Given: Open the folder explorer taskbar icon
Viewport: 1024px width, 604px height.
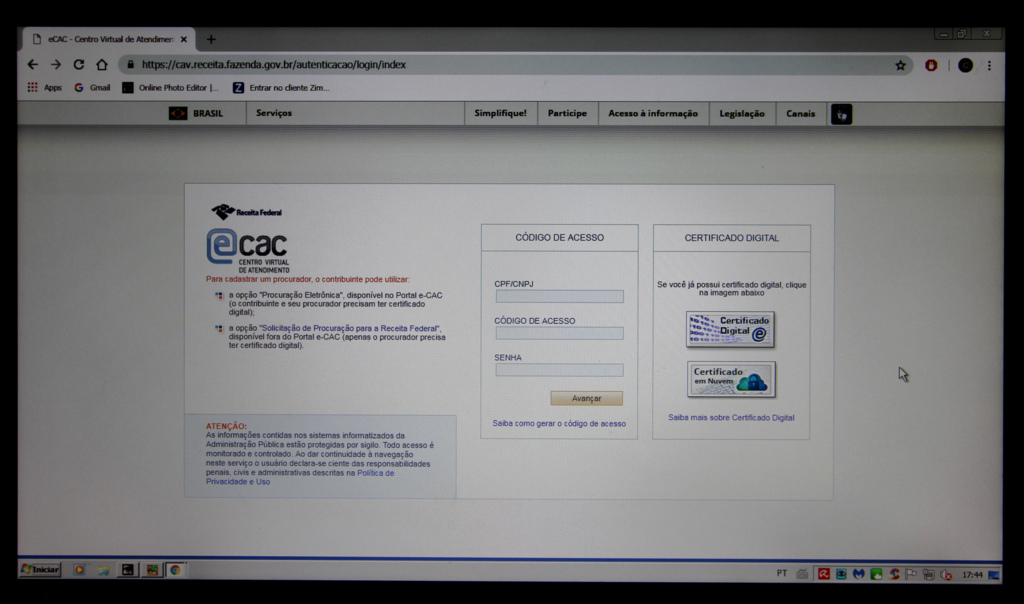Looking at the screenshot, I should (x=103, y=570).
